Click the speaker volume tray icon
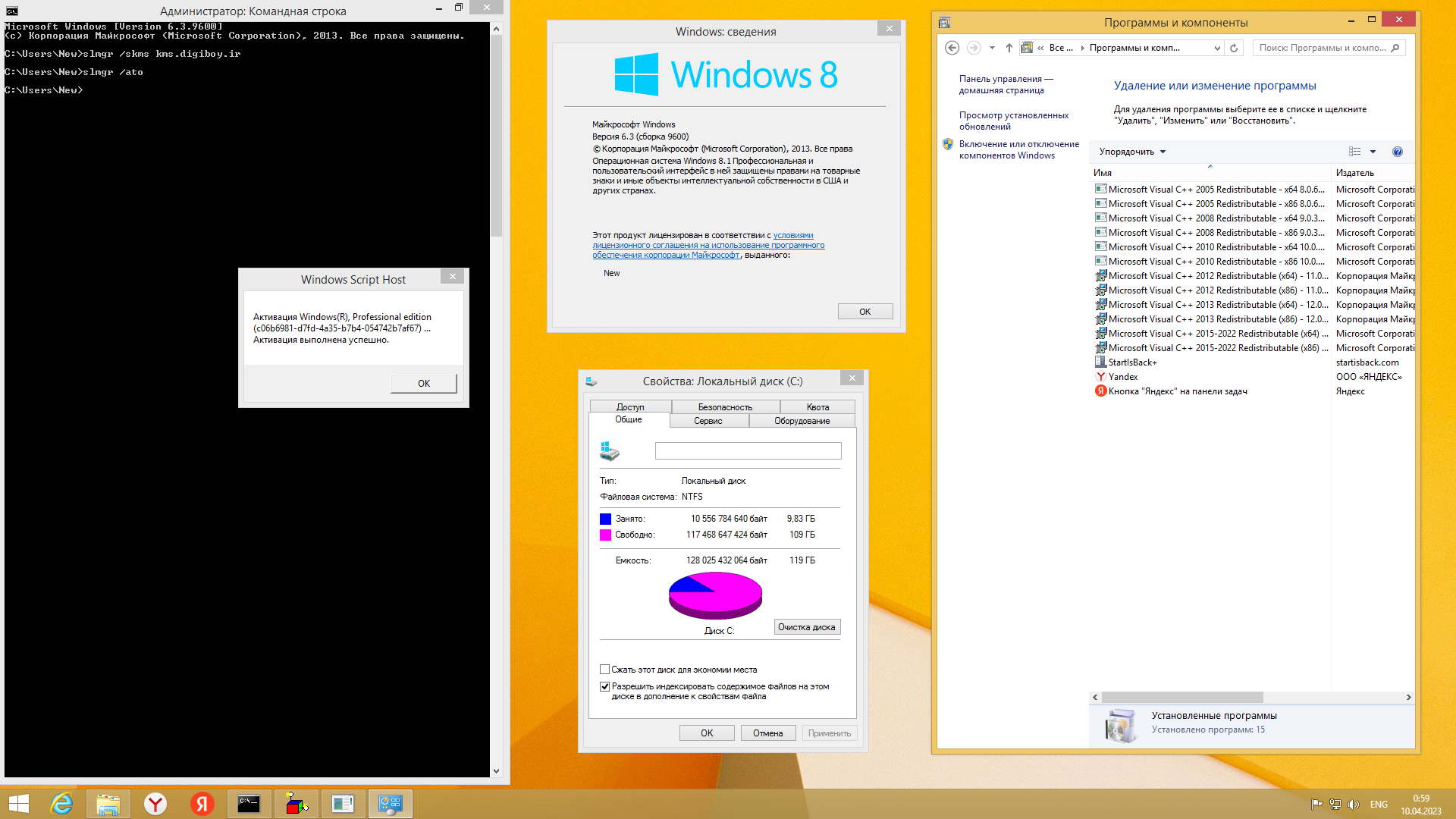This screenshot has height=819, width=1456. tap(1354, 805)
